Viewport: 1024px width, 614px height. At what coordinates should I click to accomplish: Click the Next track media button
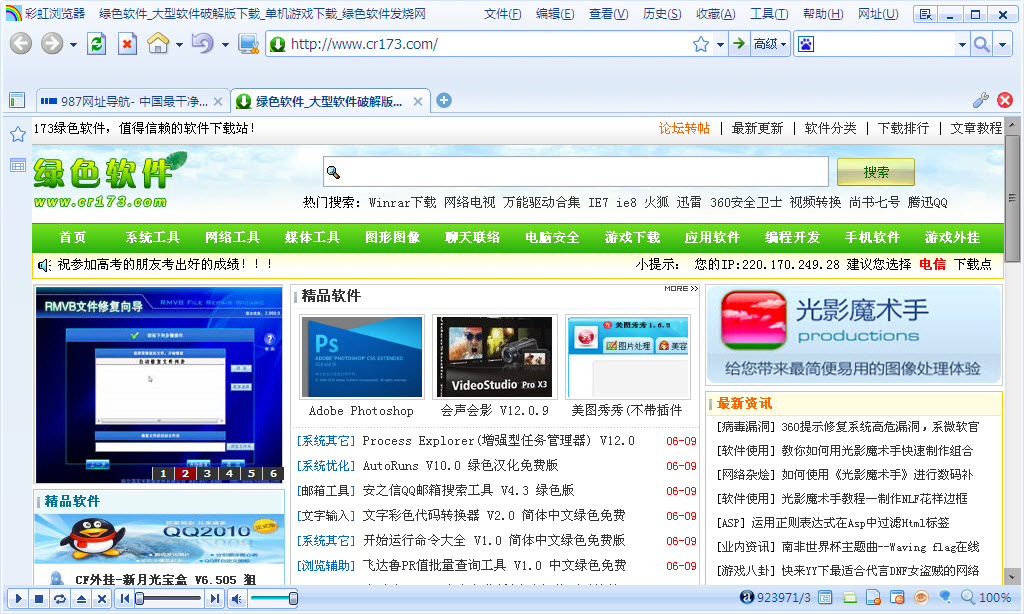pyautogui.click(x=214, y=598)
